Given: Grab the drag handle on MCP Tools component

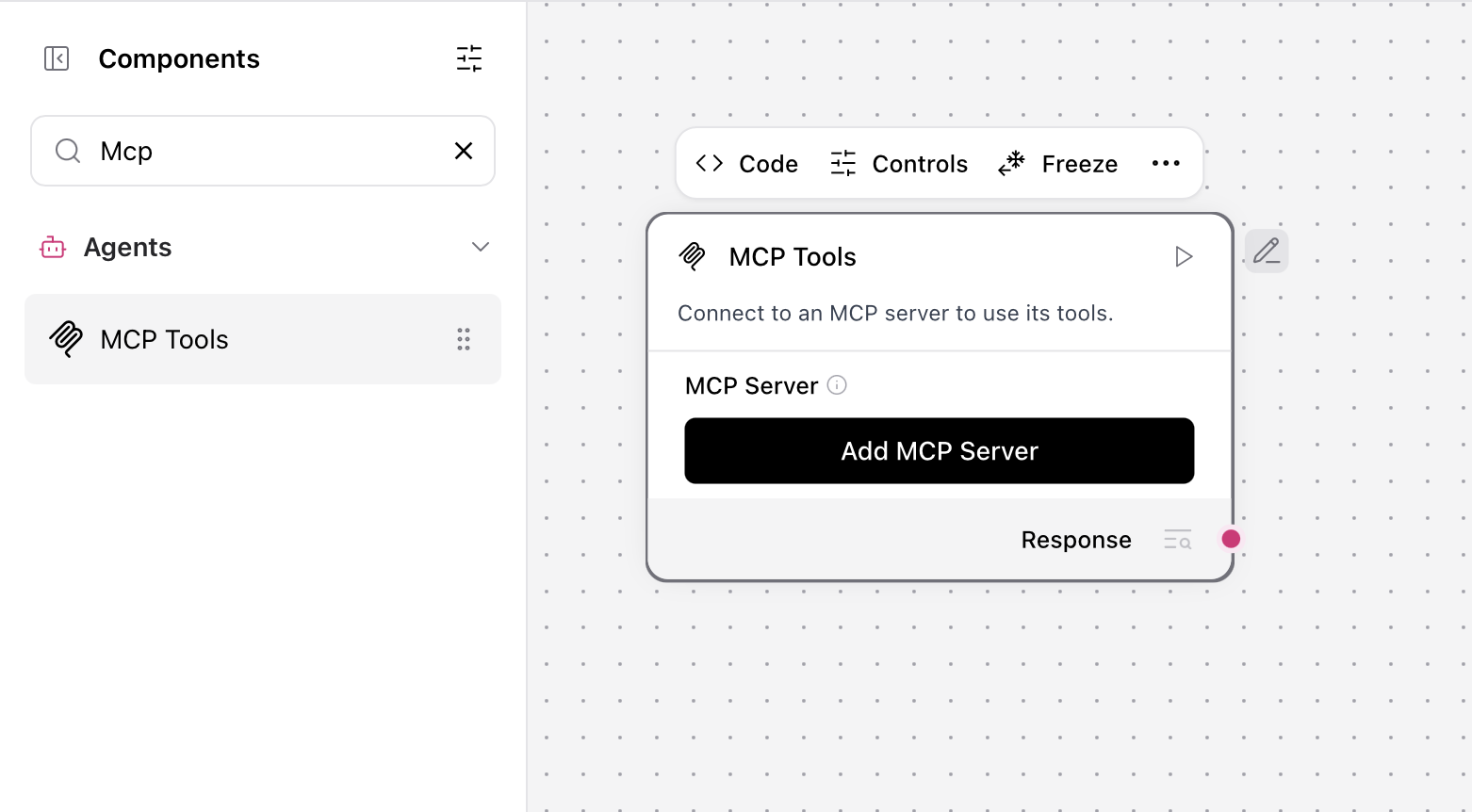Looking at the screenshot, I should click(x=463, y=339).
